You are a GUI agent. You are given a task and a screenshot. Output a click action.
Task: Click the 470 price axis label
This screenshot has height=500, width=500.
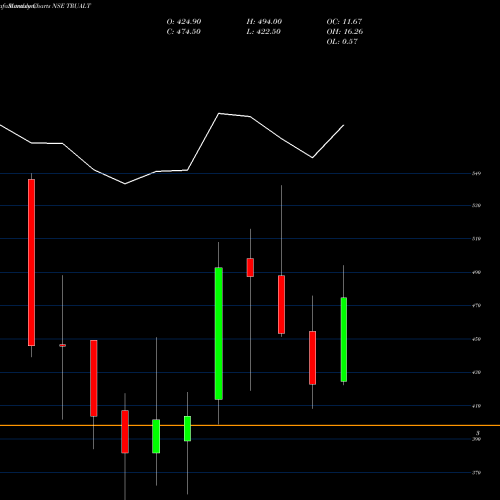point(476,305)
